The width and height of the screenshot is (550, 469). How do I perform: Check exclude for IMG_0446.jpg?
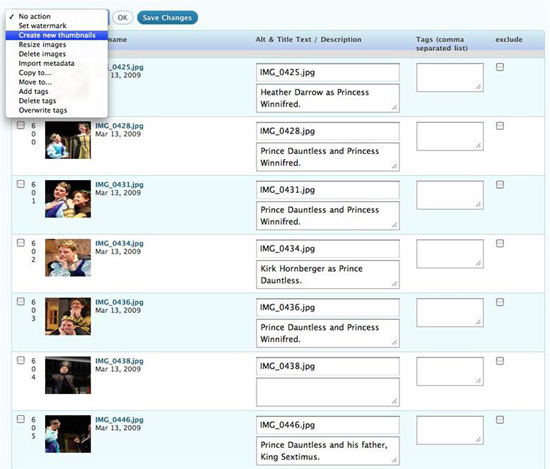tap(500, 420)
